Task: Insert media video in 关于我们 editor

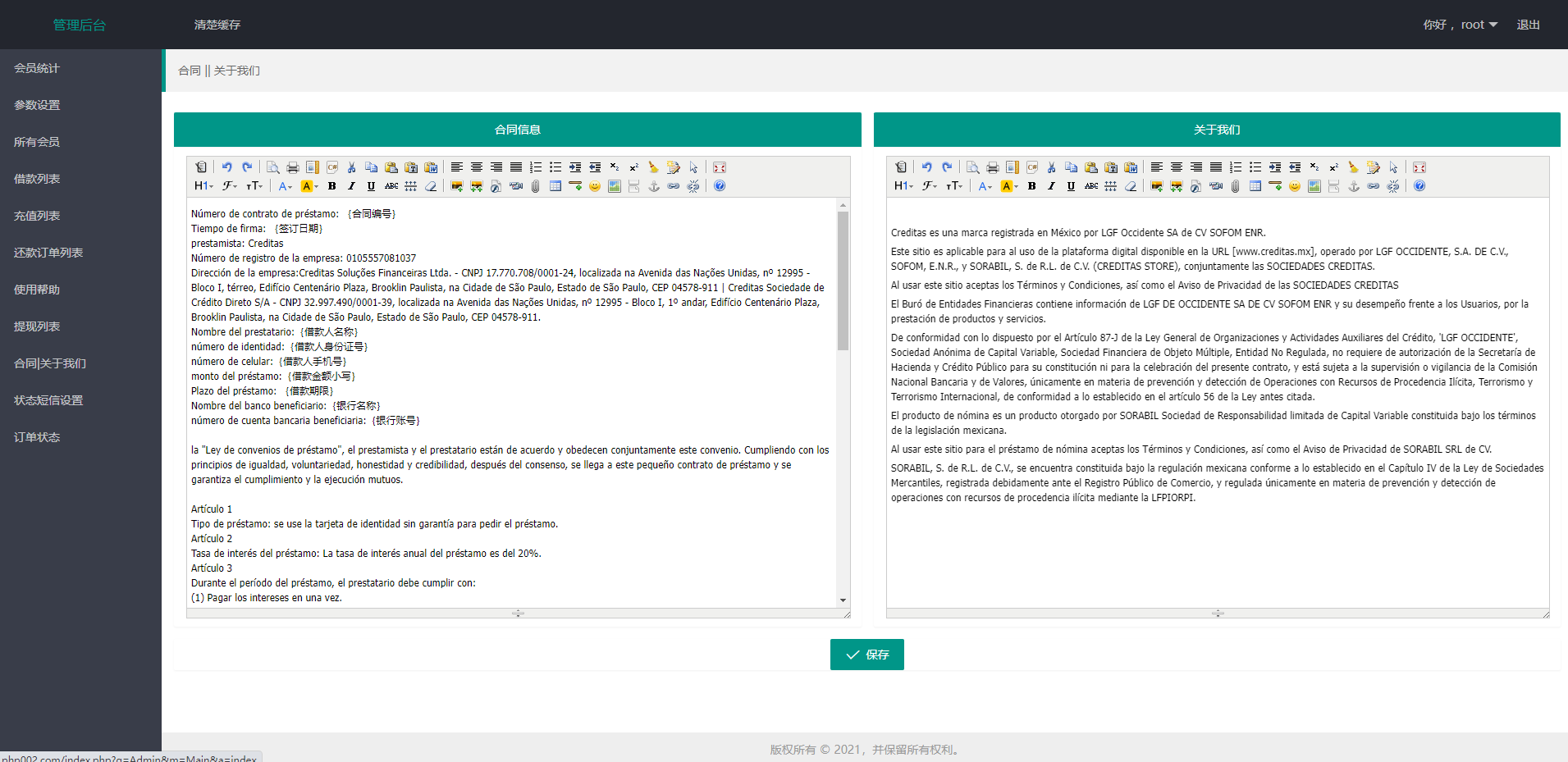Action: [x=1216, y=186]
